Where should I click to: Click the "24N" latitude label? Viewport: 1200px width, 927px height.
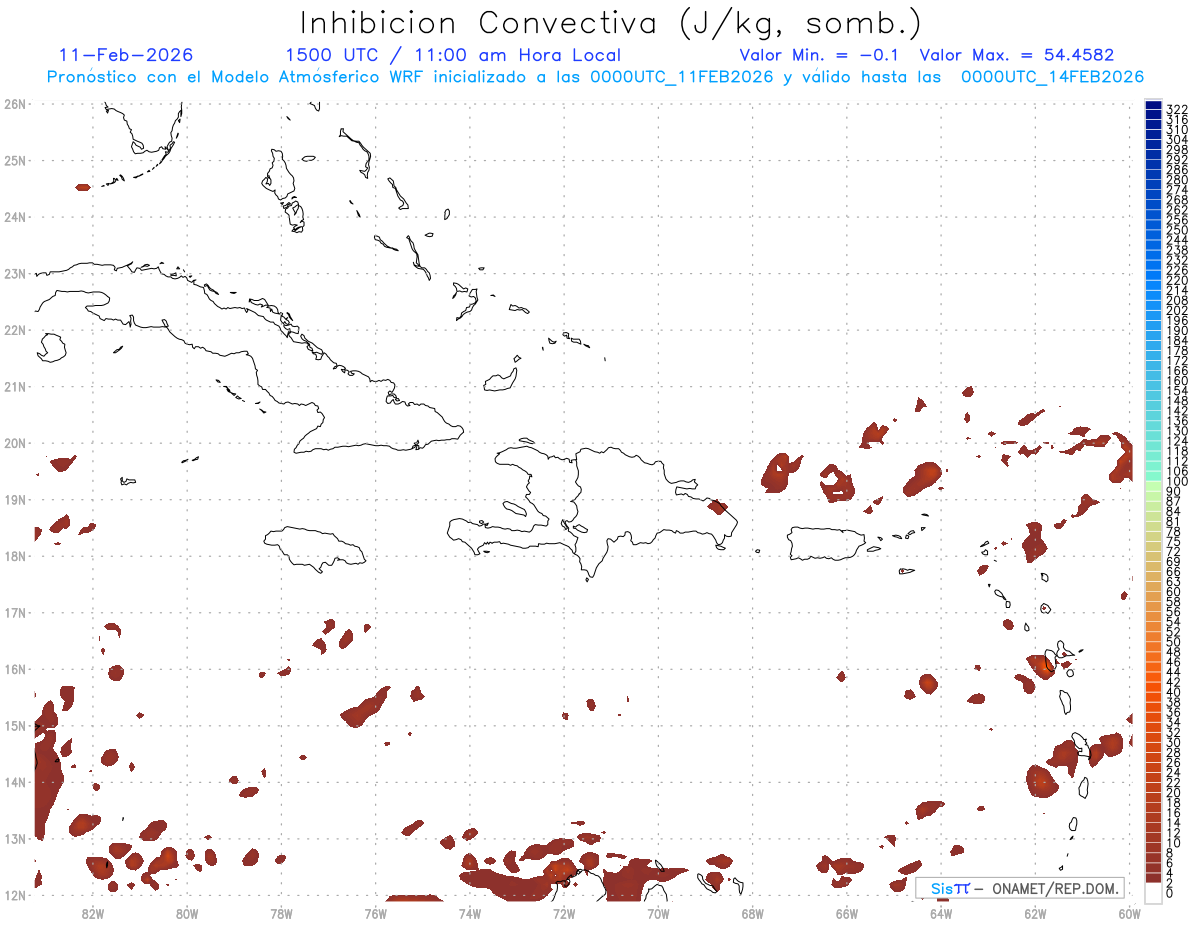pyautogui.click(x=14, y=217)
